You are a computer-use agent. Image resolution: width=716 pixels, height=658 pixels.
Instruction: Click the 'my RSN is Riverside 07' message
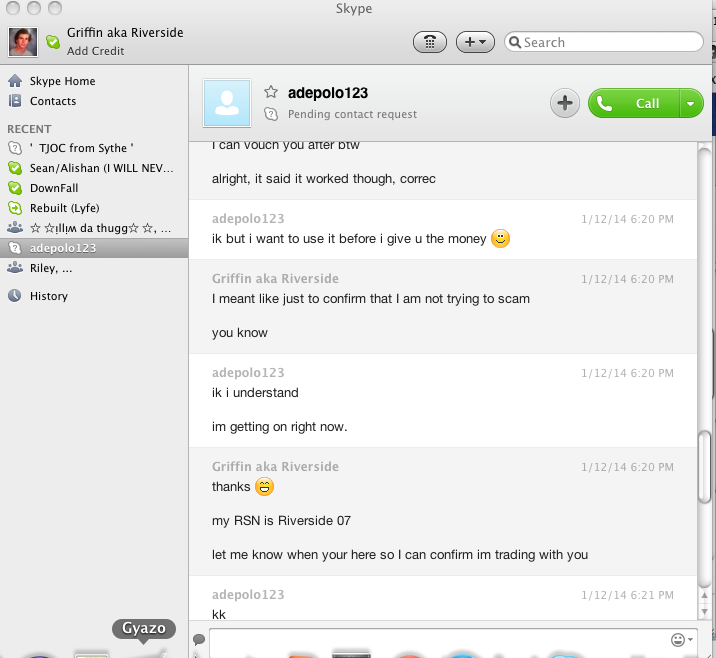[281, 521]
